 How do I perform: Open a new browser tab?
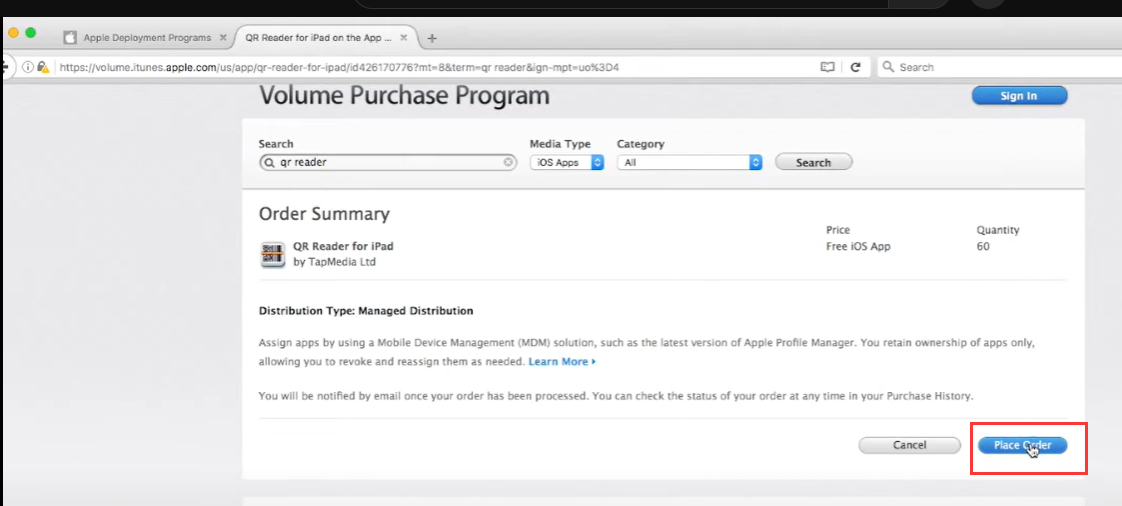[x=431, y=38]
